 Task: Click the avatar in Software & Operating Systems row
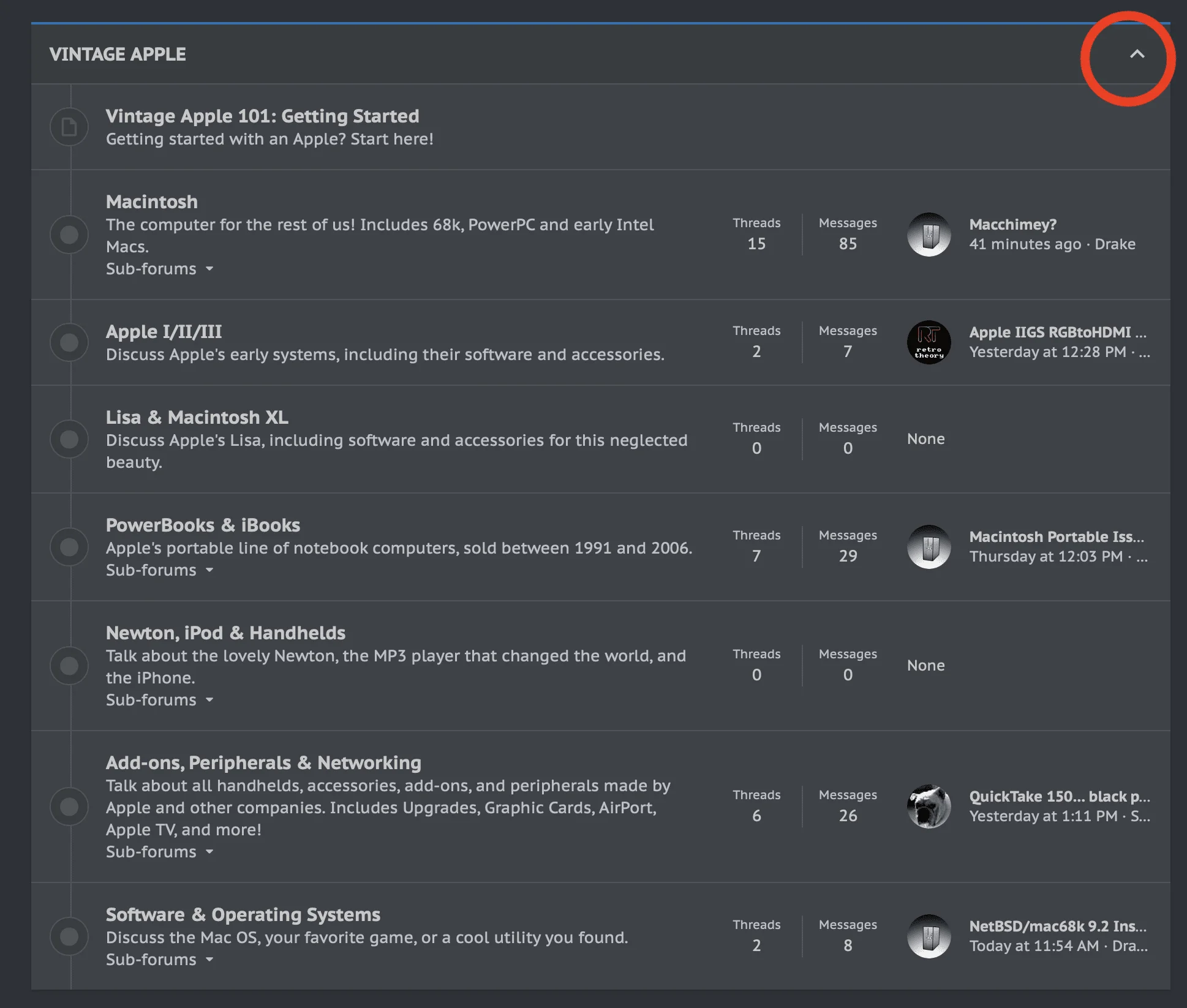pos(929,936)
